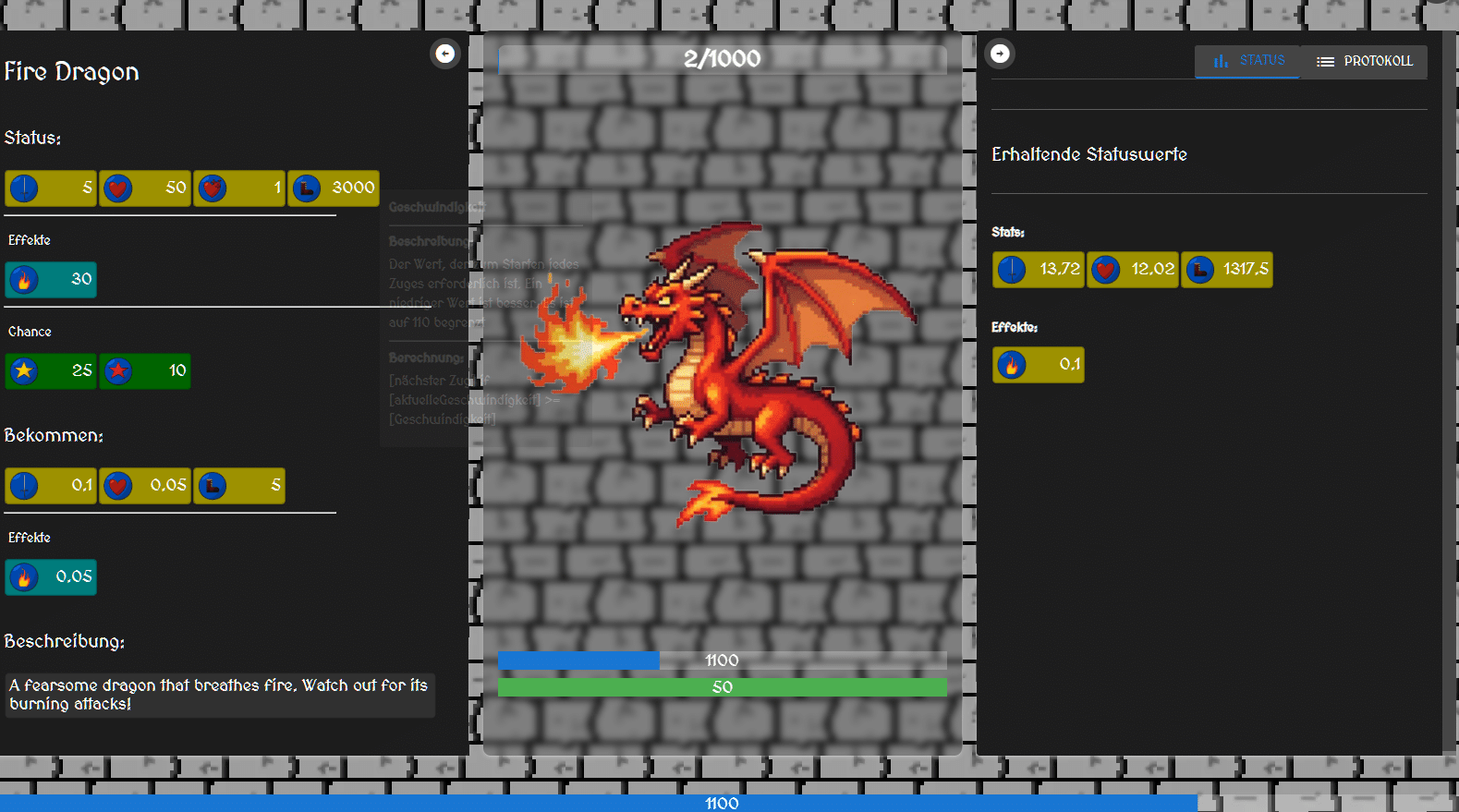Click the "Status:" heading in left panel
Viewport: 1459px width, 812px height.
point(32,138)
